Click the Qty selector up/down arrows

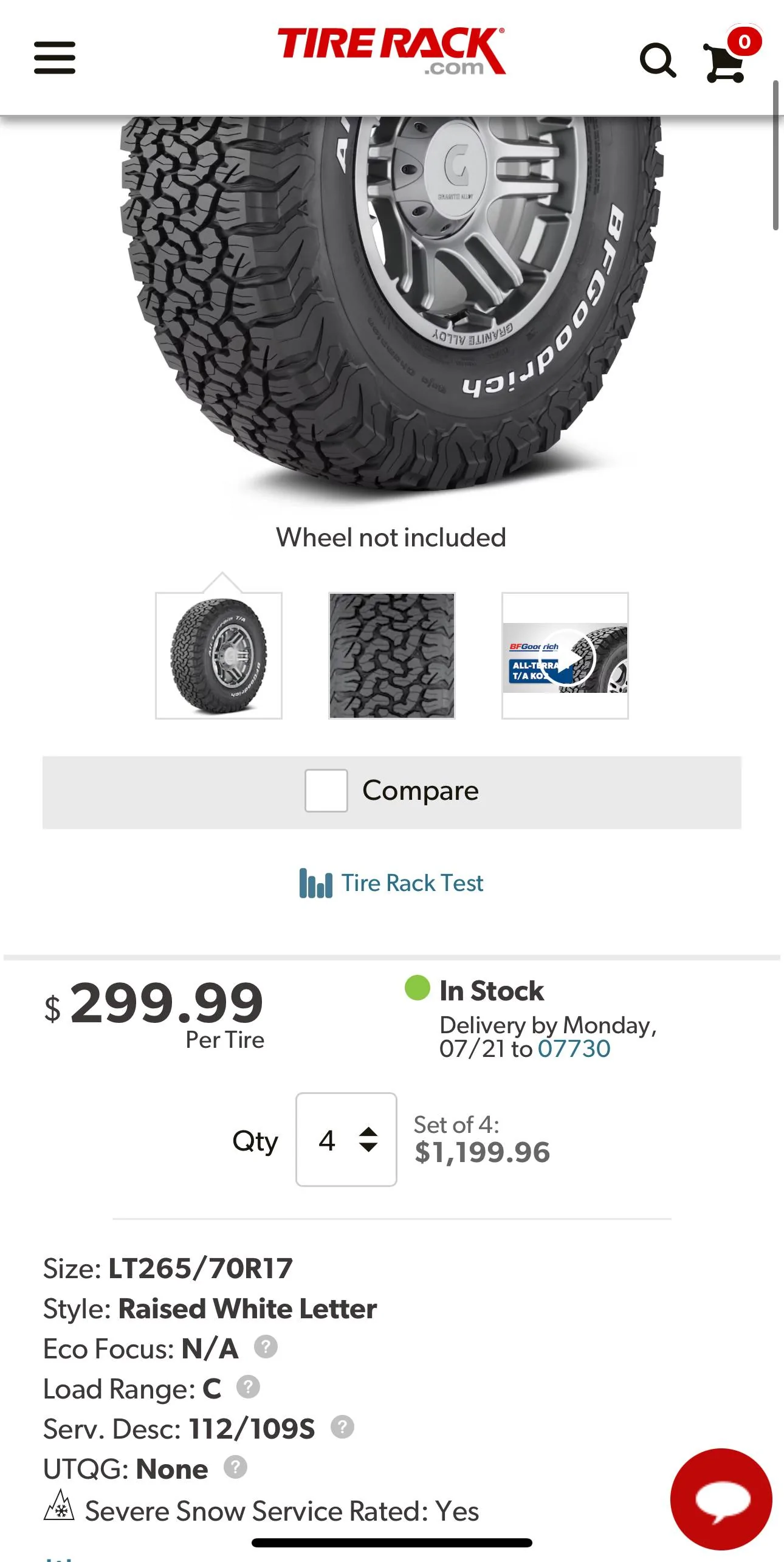click(368, 1140)
